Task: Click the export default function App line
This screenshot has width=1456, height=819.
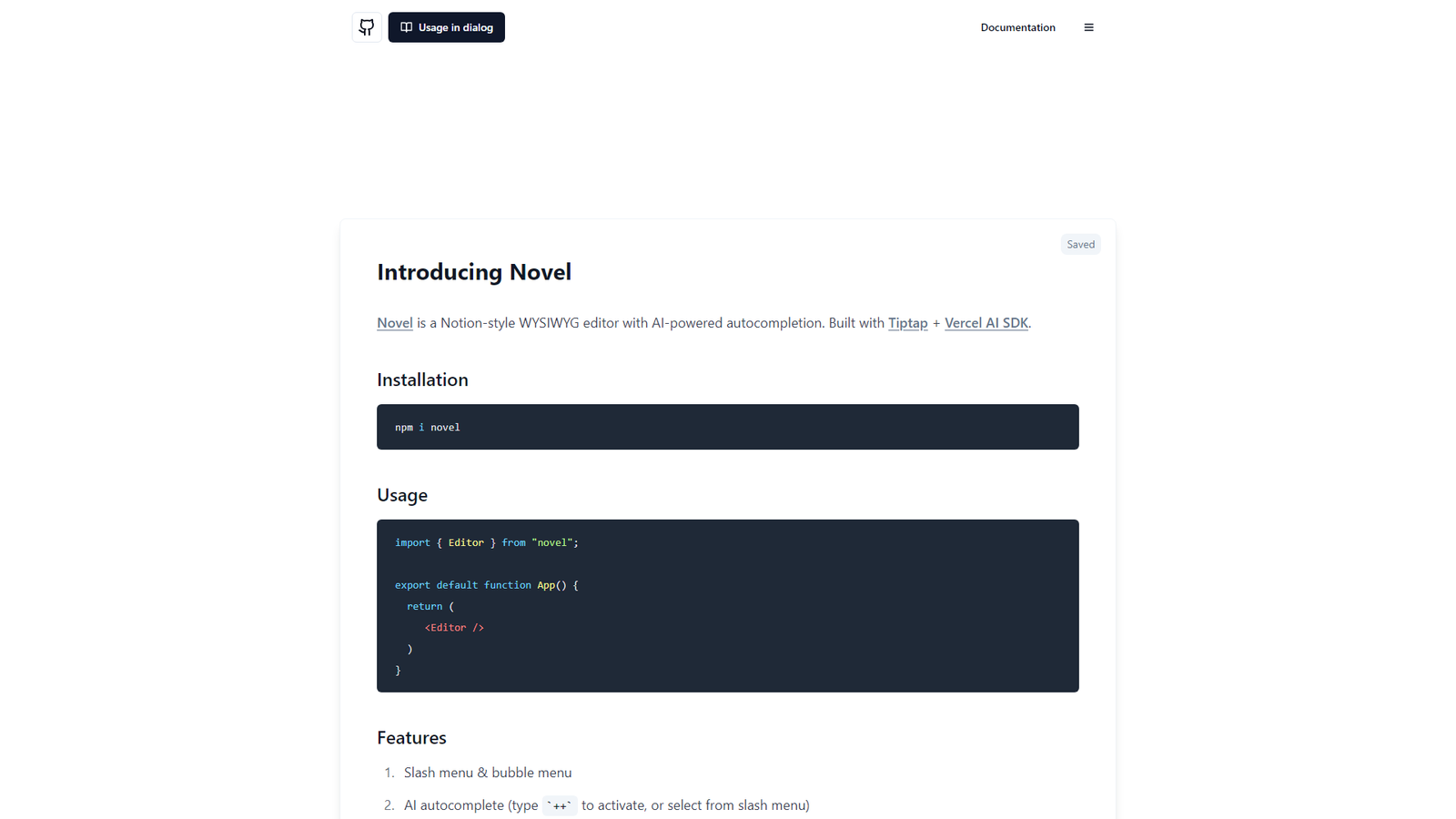Action: [x=487, y=585]
